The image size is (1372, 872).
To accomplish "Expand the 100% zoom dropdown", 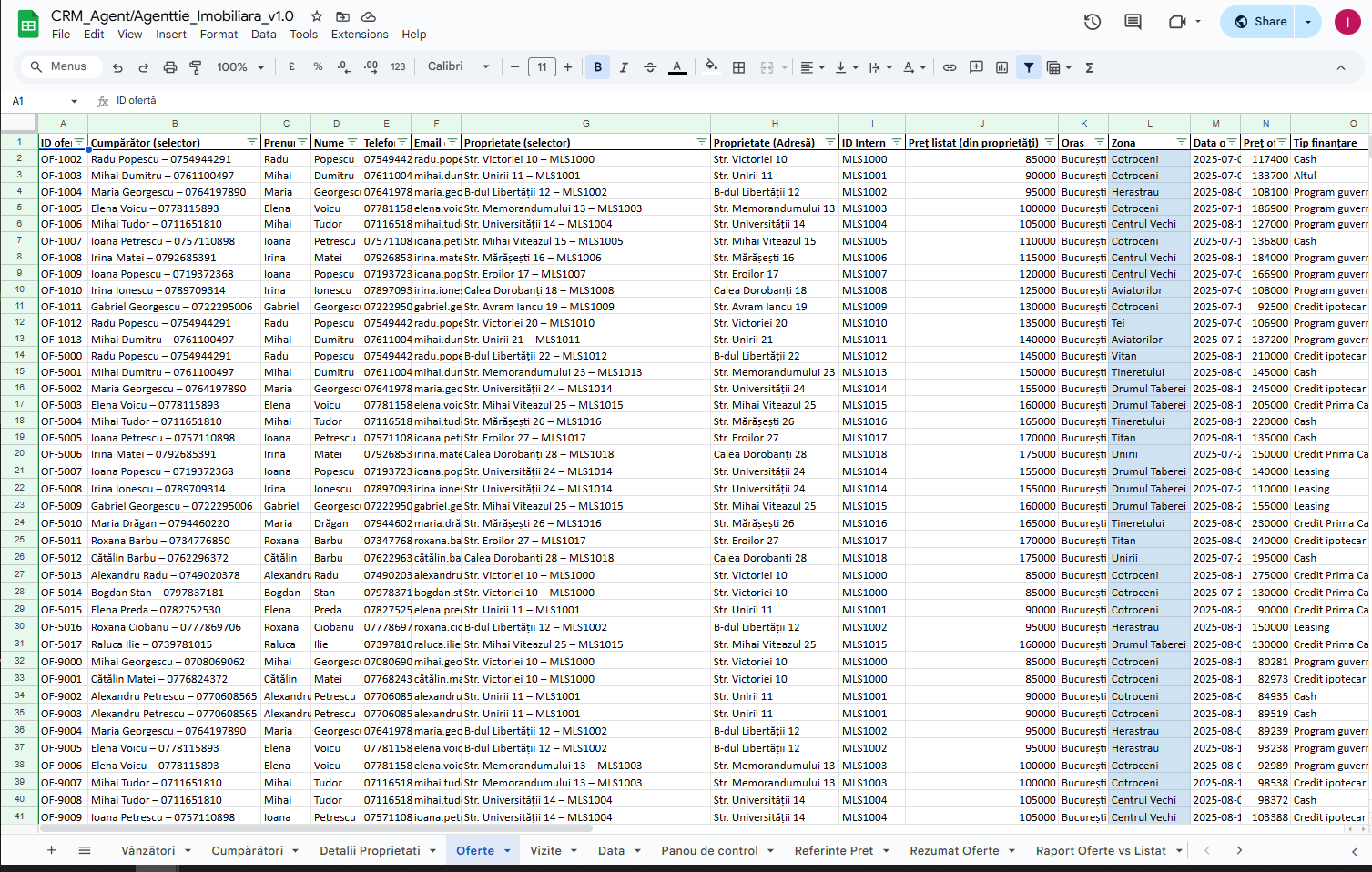I will tap(240, 67).
